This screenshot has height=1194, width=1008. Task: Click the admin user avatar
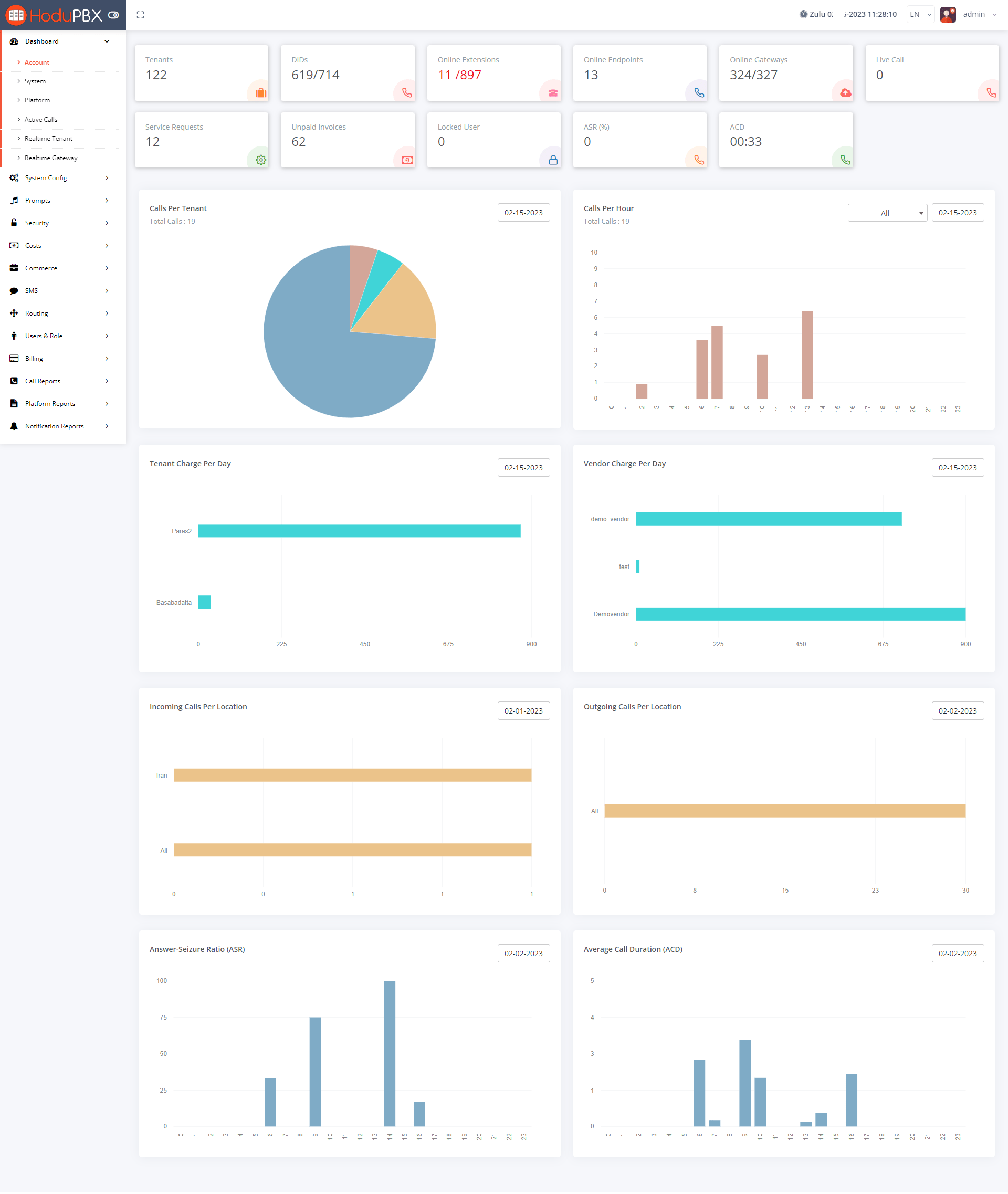pos(948,14)
